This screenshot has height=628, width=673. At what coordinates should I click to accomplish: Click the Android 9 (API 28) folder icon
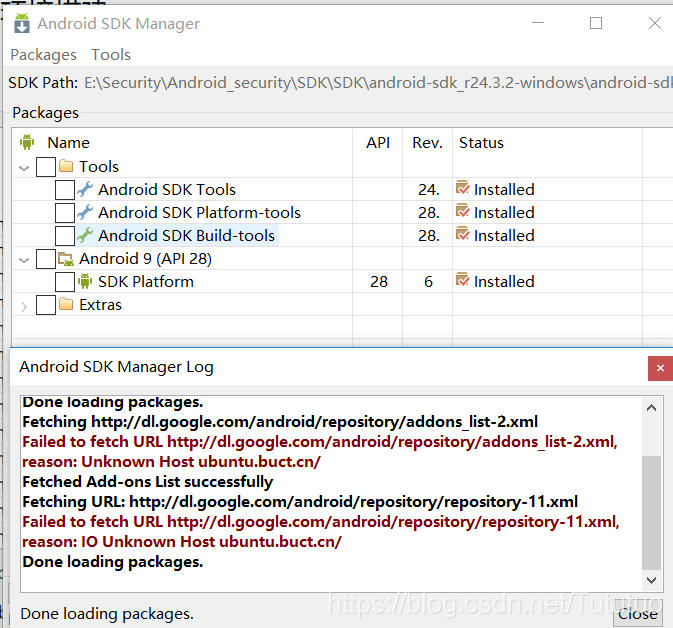point(66,258)
